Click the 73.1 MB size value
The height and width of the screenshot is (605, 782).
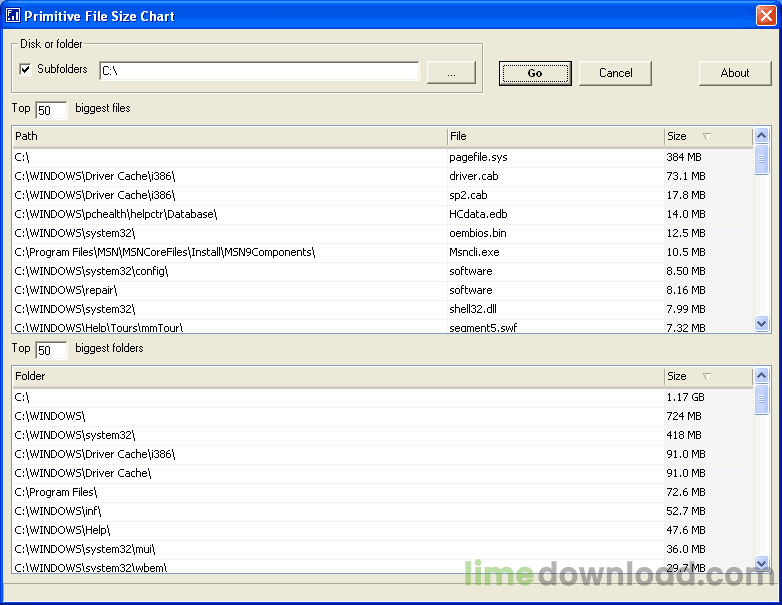point(686,176)
